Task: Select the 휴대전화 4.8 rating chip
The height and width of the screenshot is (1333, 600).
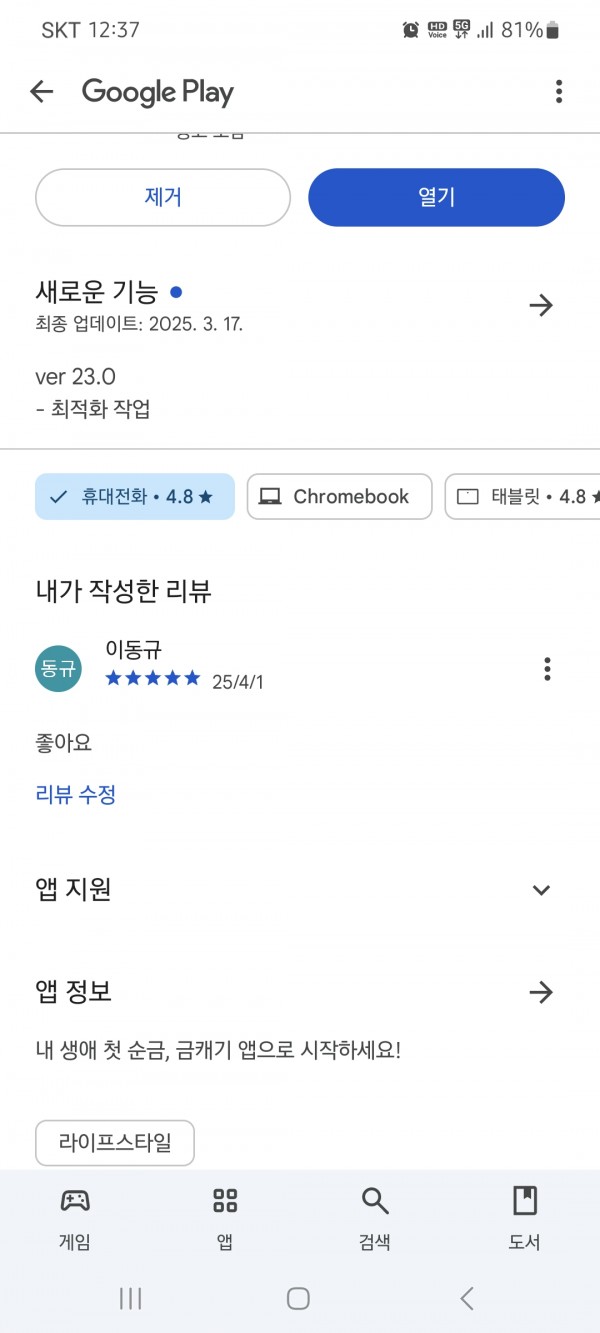Action: [135, 497]
